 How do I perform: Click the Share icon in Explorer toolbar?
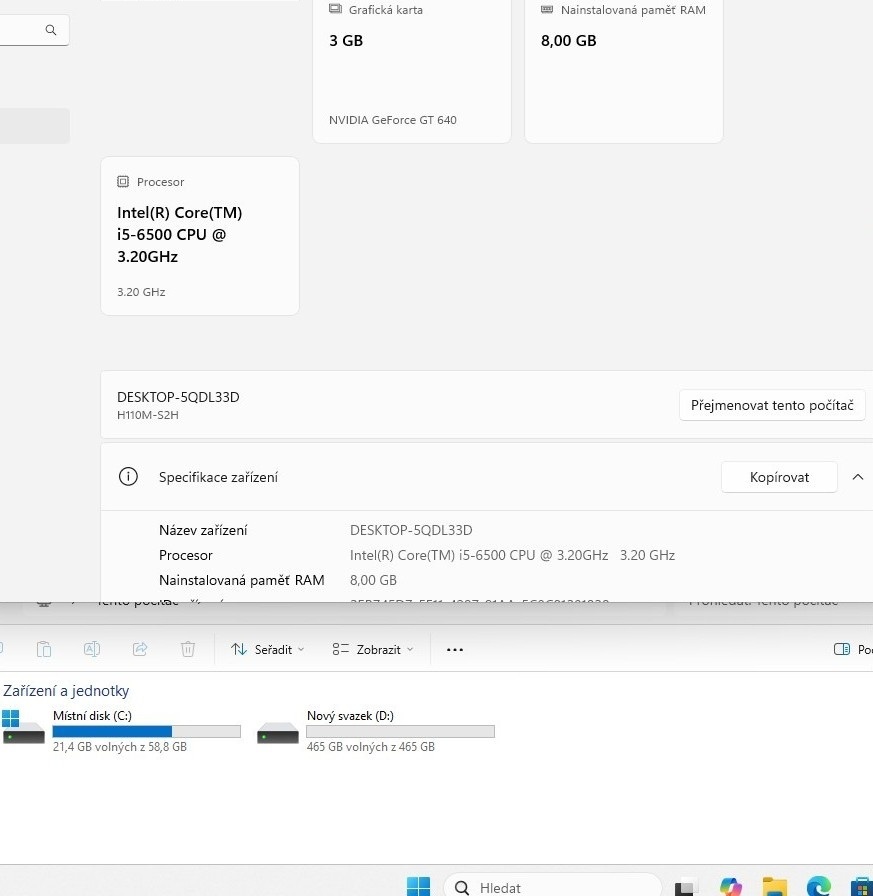click(140, 649)
